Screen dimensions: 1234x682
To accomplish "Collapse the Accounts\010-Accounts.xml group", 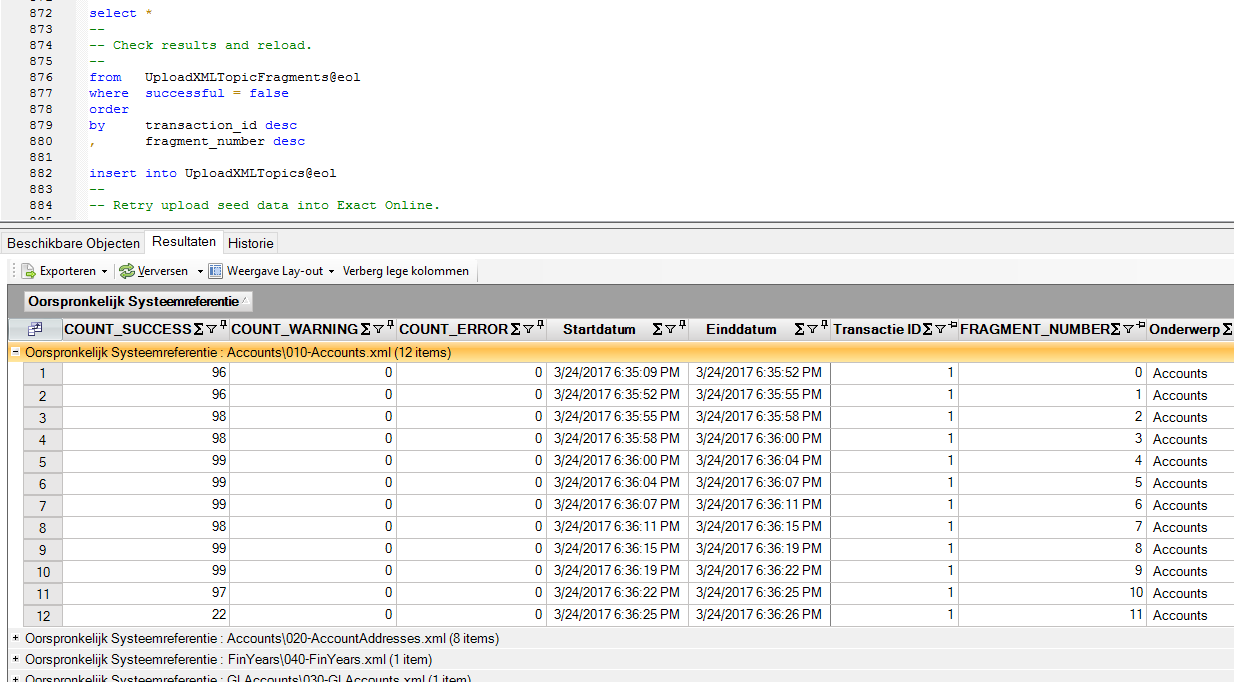I will pos(15,352).
